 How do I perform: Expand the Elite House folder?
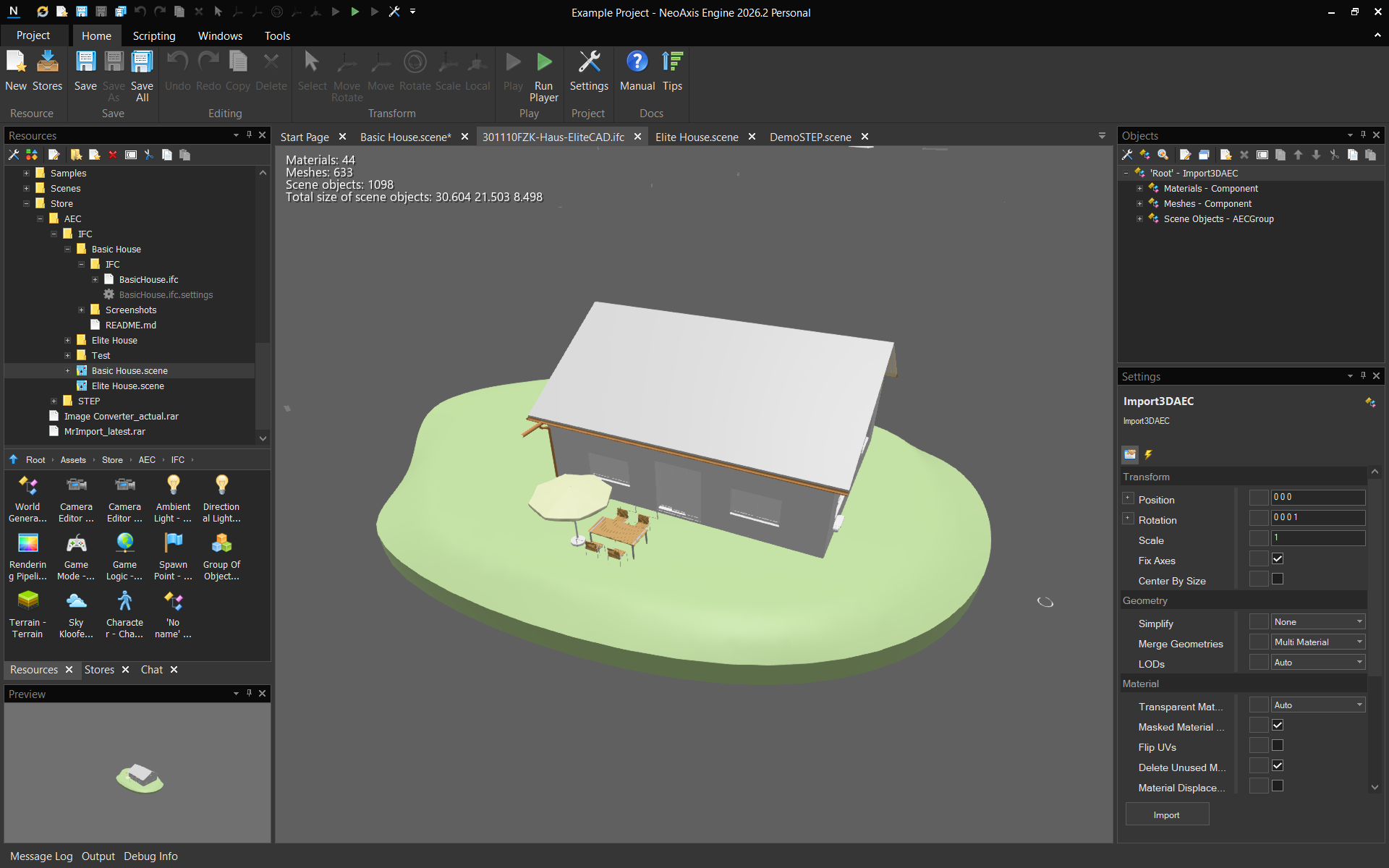(x=67, y=340)
